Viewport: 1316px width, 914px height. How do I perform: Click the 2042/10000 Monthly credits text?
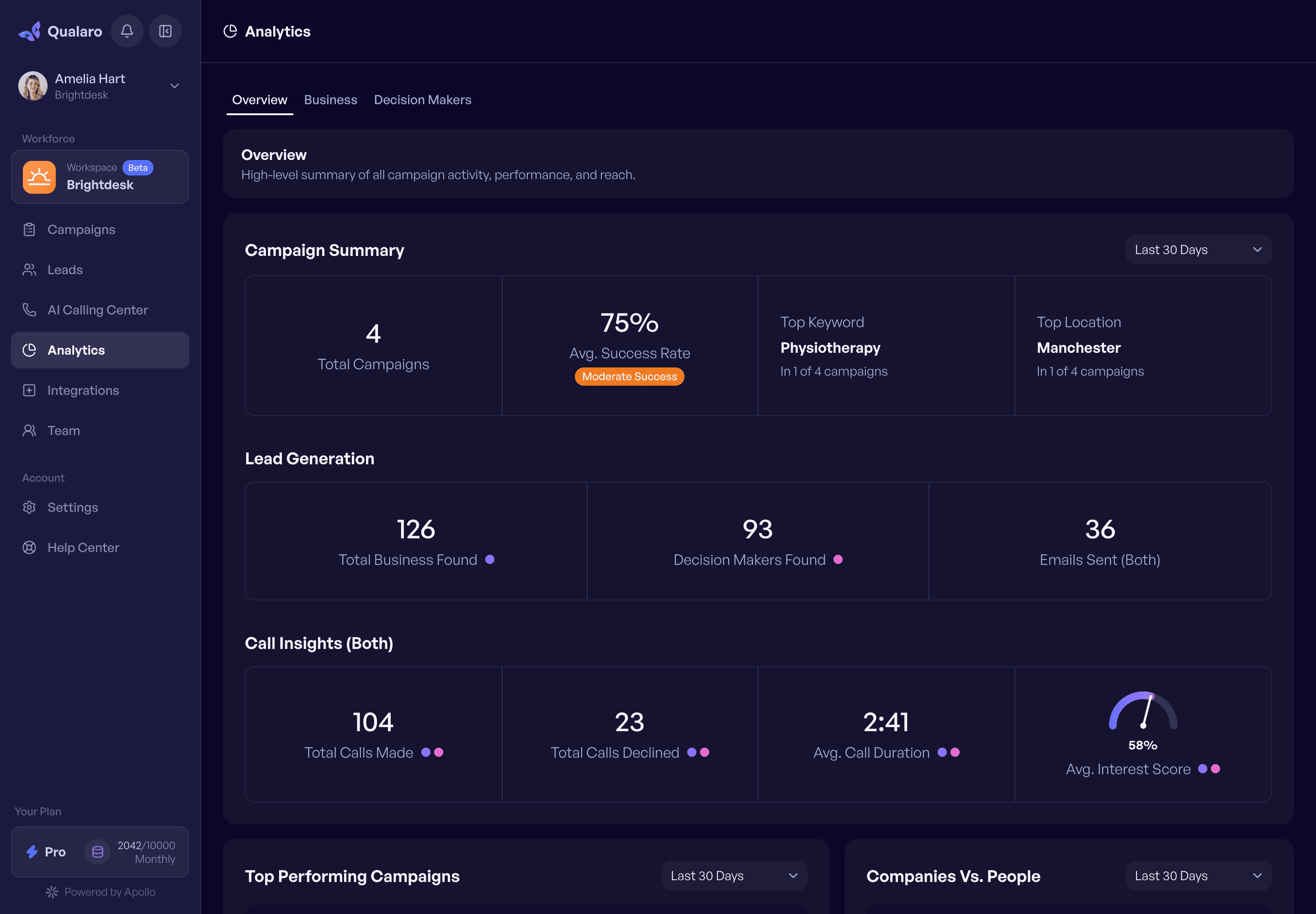[x=147, y=851]
